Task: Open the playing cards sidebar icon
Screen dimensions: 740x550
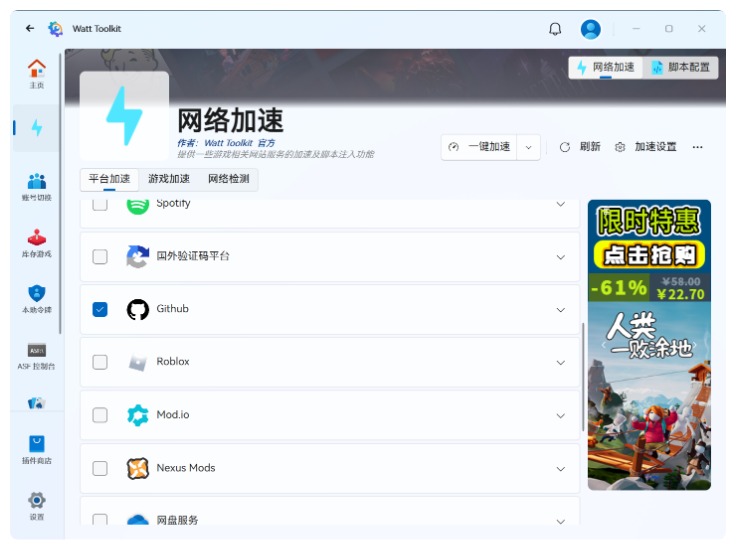Action: pos(37,403)
